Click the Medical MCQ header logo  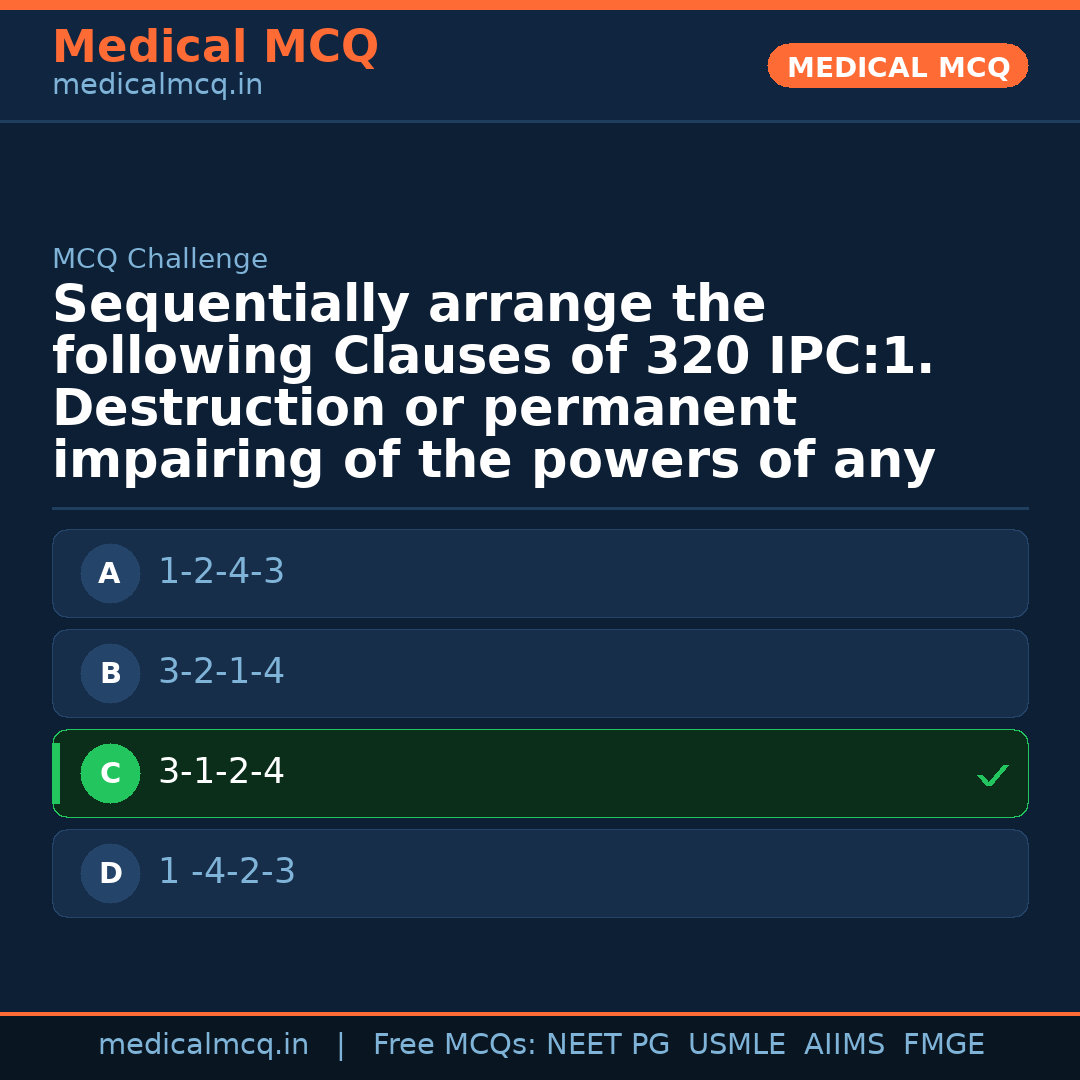coord(215,47)
